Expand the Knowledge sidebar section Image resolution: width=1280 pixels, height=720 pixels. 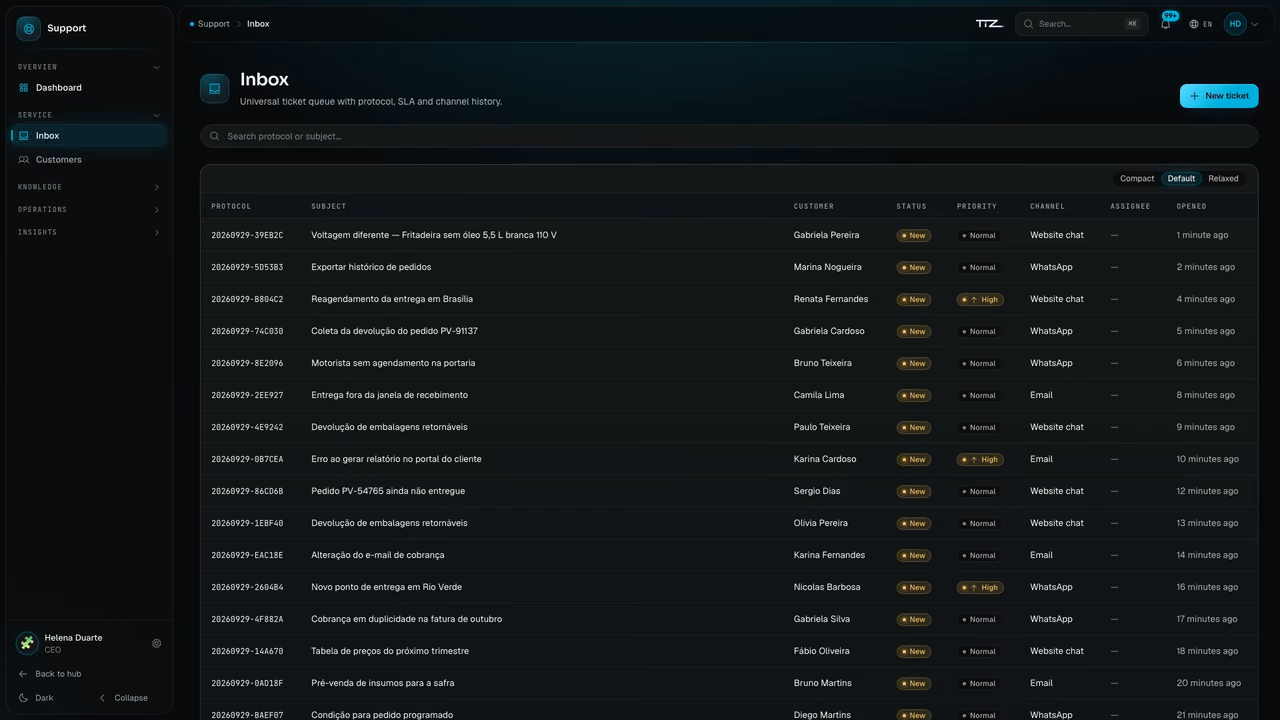pyautogui.click(x=89, y=187)
